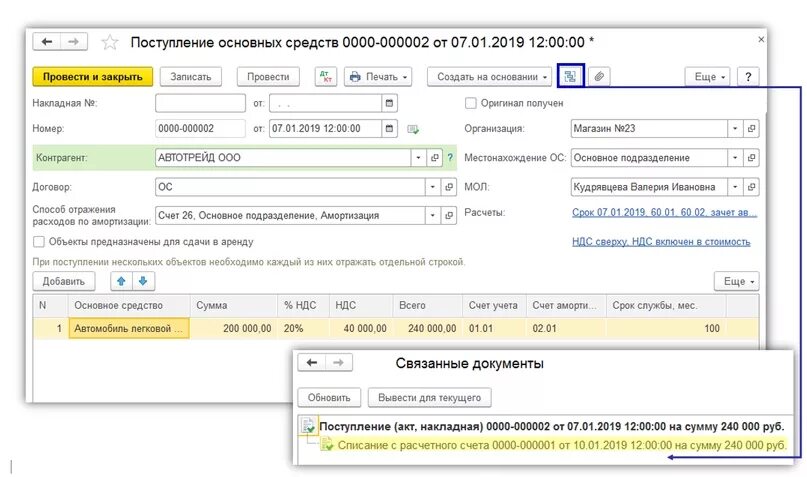Move table row down with blue arrow
Screen dimensions: 807x477
pyautogui.click(x=143, y=281)
